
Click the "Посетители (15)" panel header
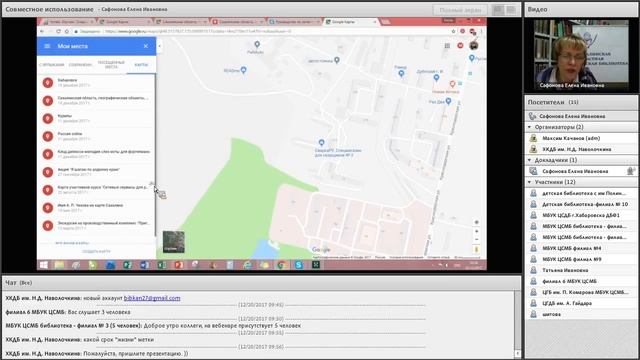(581, 102)
